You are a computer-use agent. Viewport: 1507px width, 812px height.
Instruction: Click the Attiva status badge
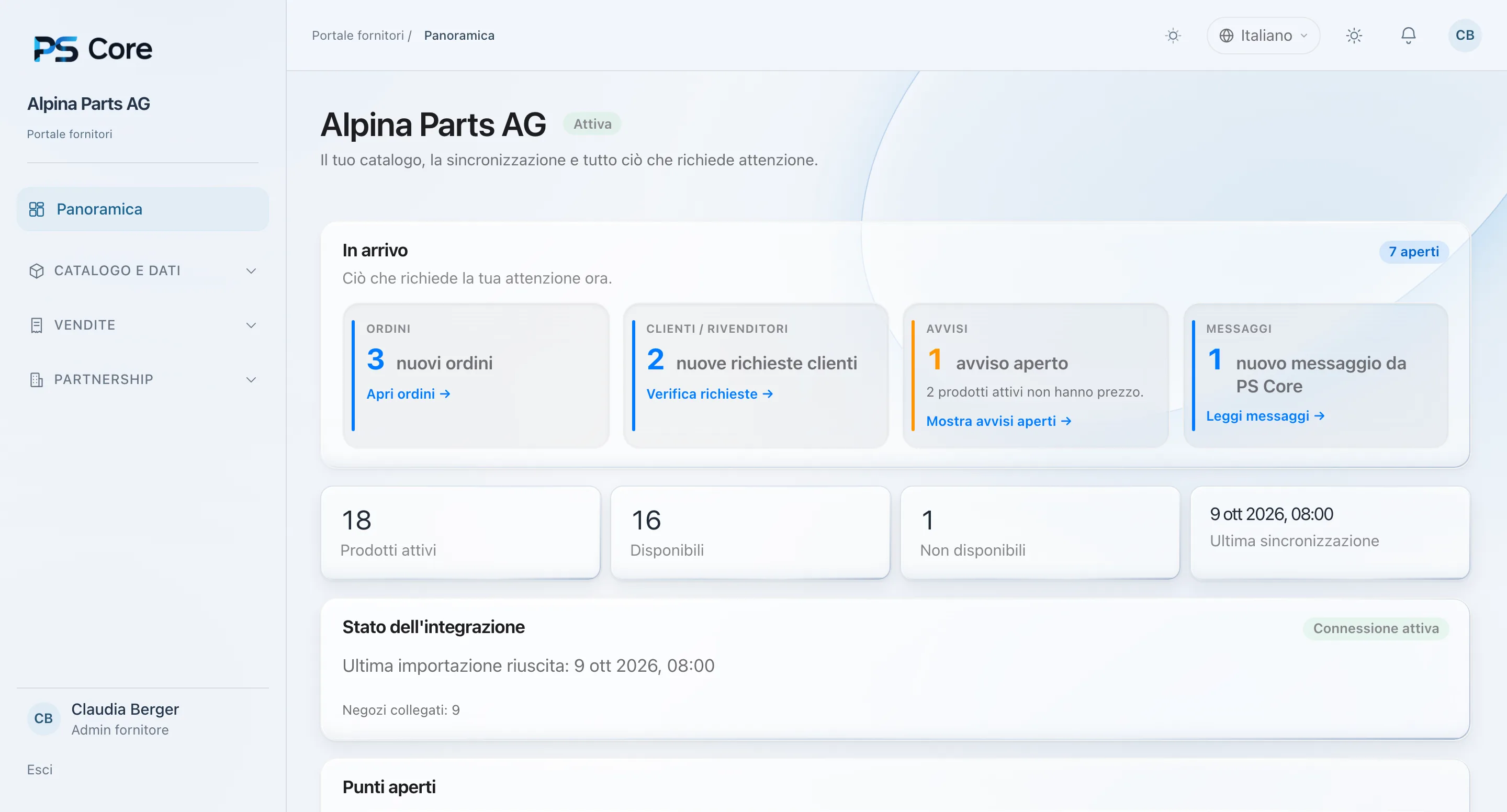pos(592,124)
